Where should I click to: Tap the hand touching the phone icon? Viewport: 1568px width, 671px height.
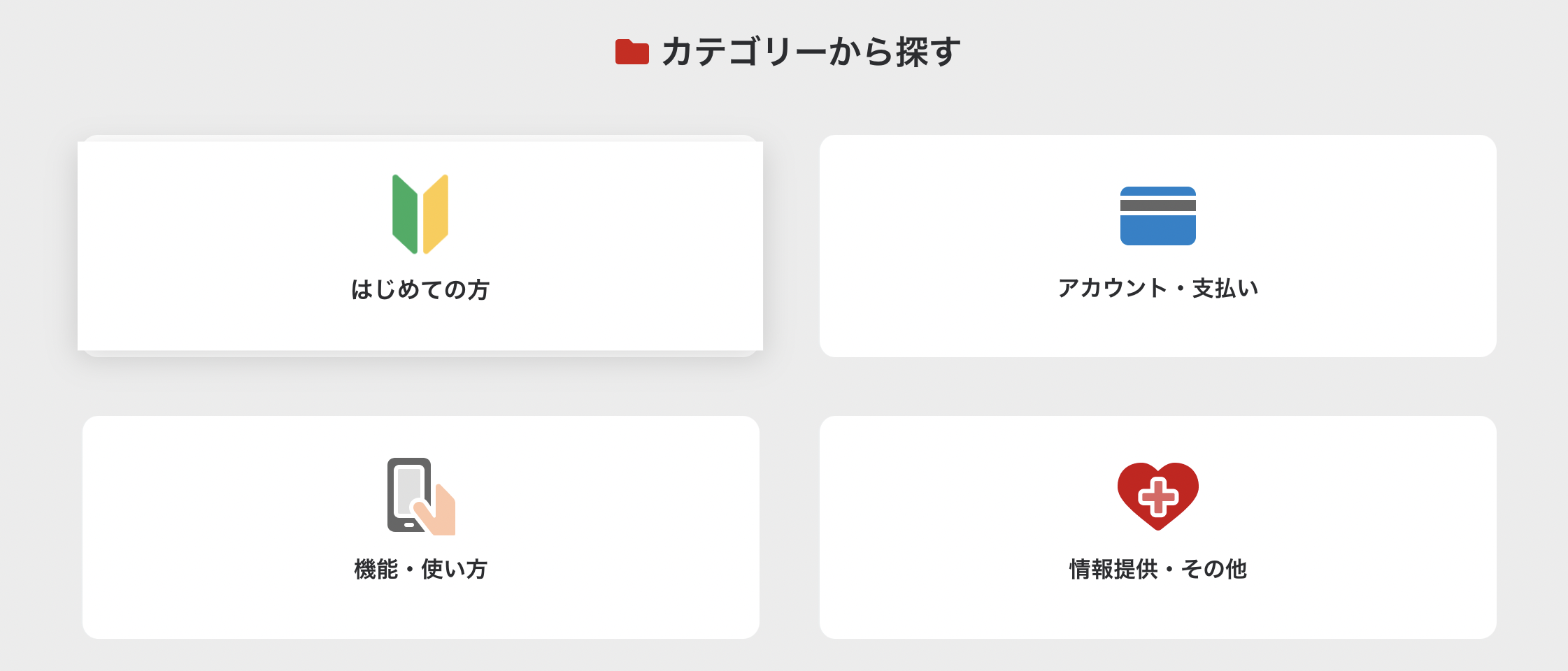[441, 514]
